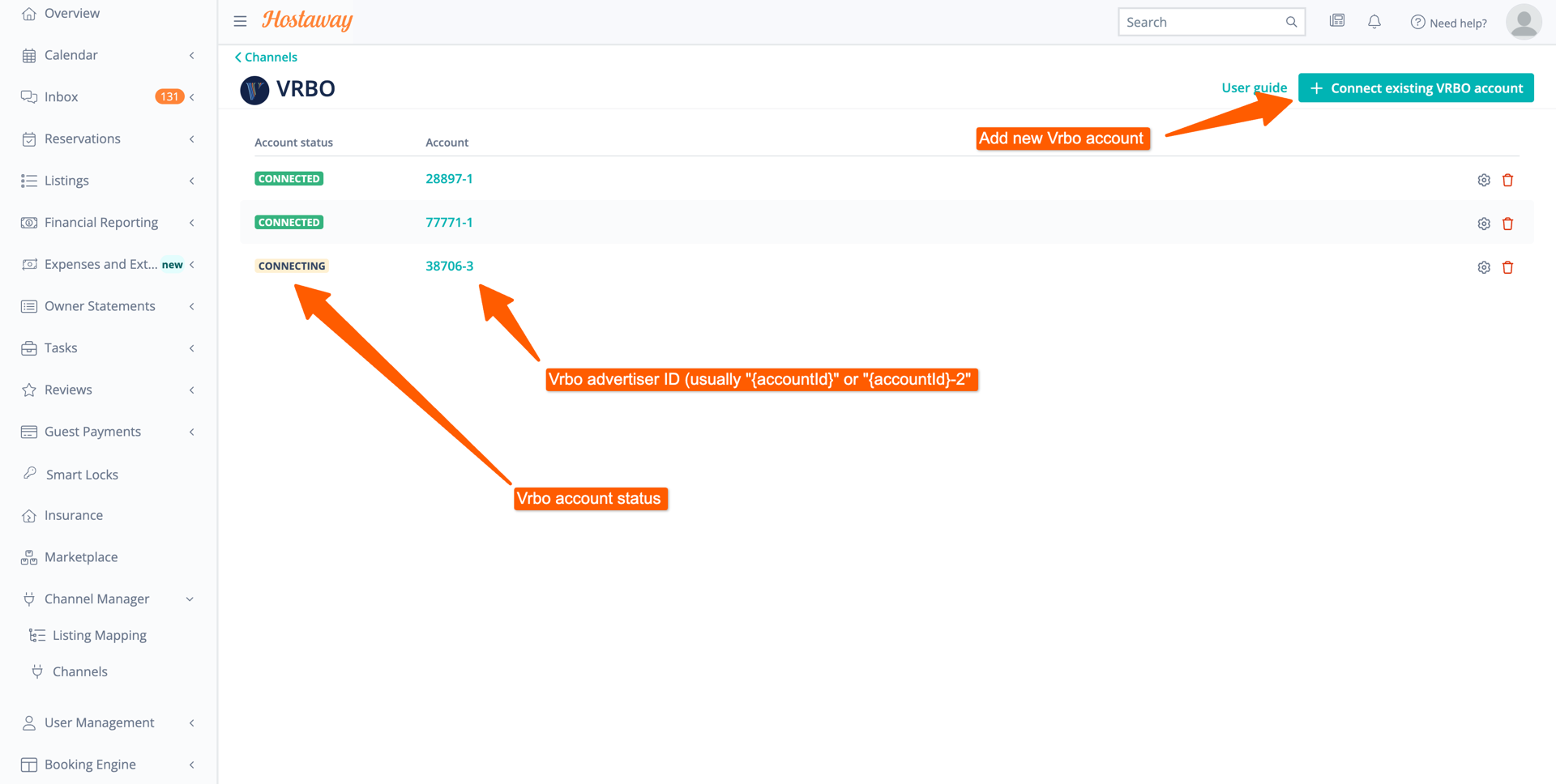Click the Owner Statements icon
1556x784 pixels.
[29, 306]
